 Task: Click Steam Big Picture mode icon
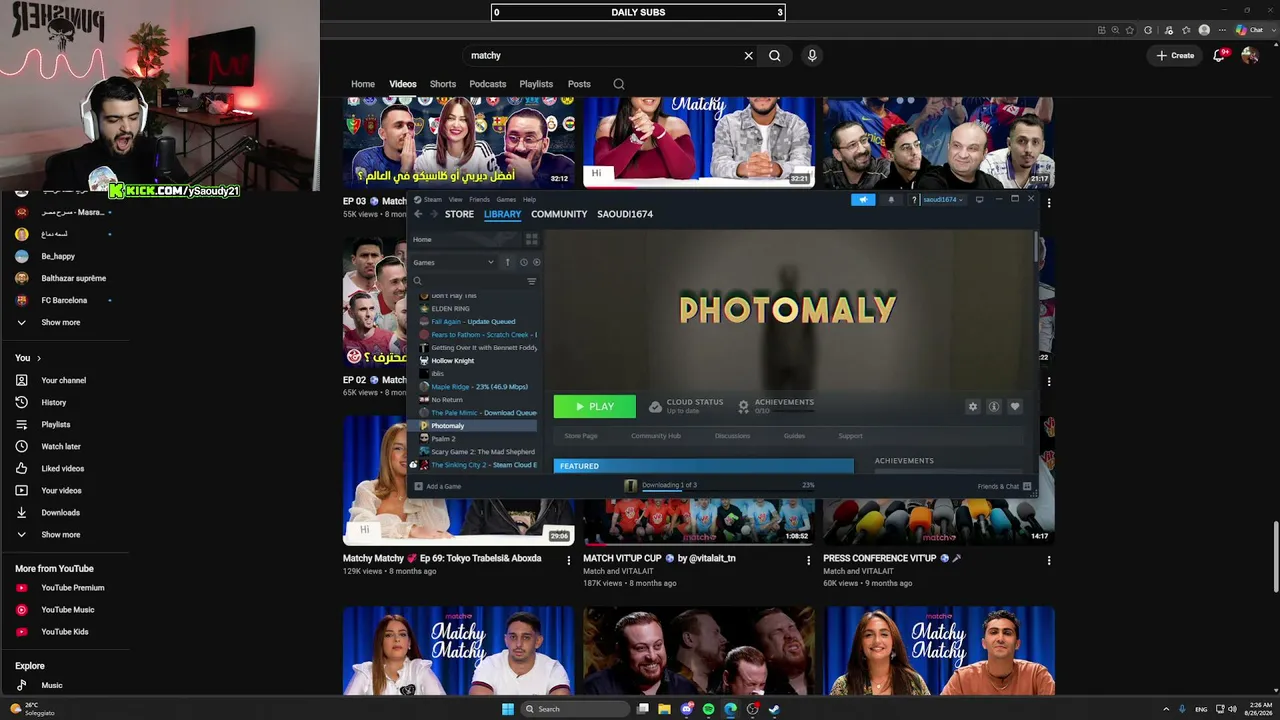pyautogui.click(x=980, y=200)
